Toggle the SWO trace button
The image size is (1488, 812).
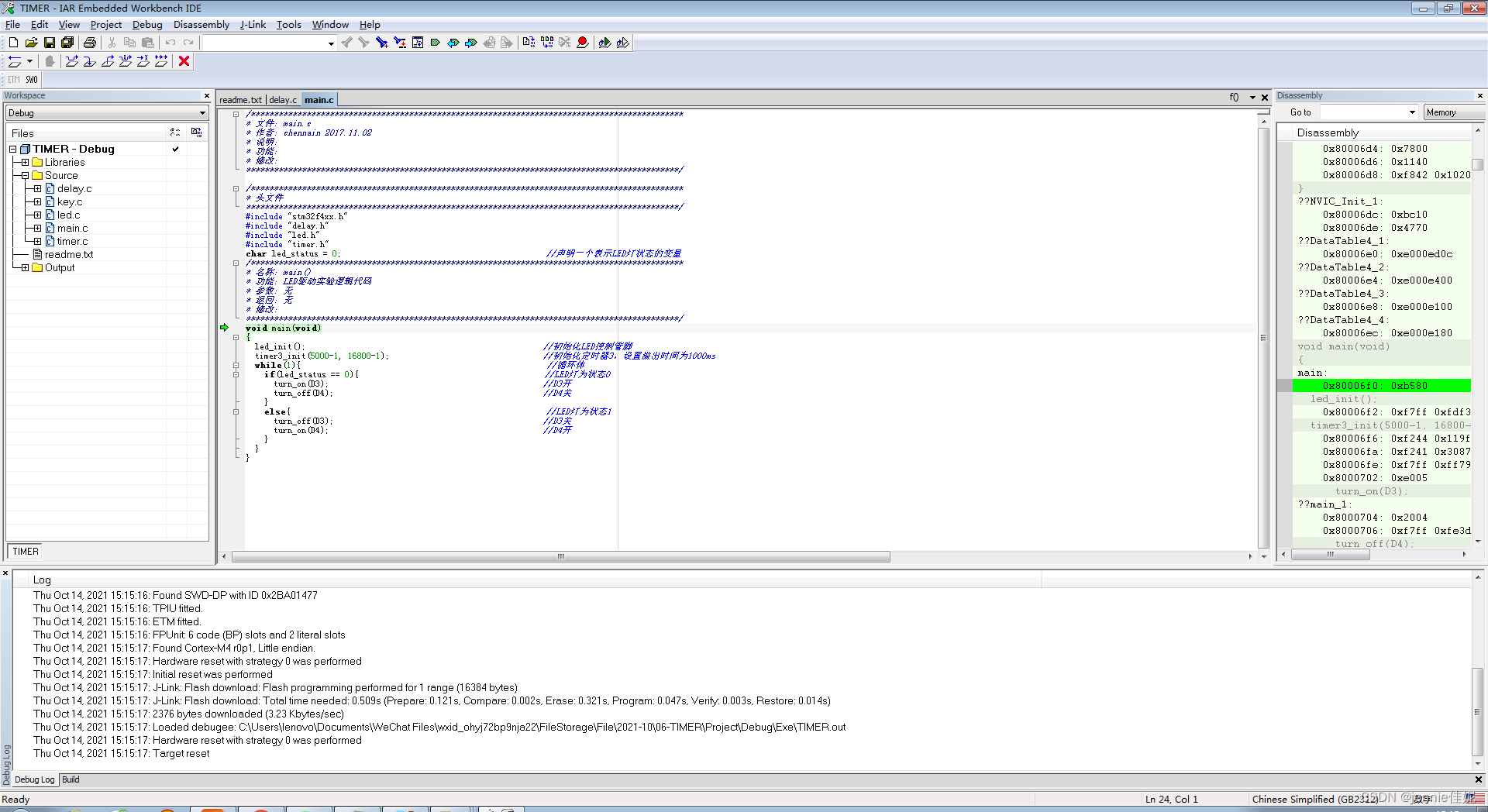point(32,80)
